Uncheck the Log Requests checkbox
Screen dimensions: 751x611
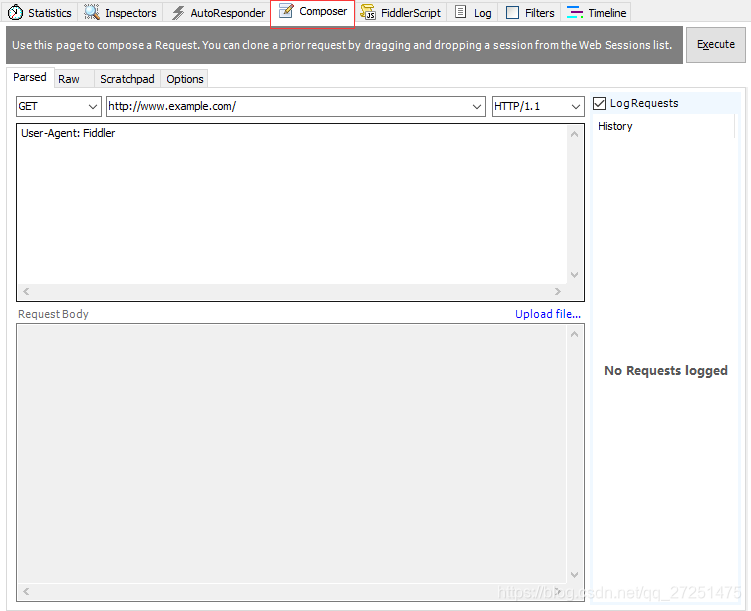pyautogui.click(x=600, y=103)
